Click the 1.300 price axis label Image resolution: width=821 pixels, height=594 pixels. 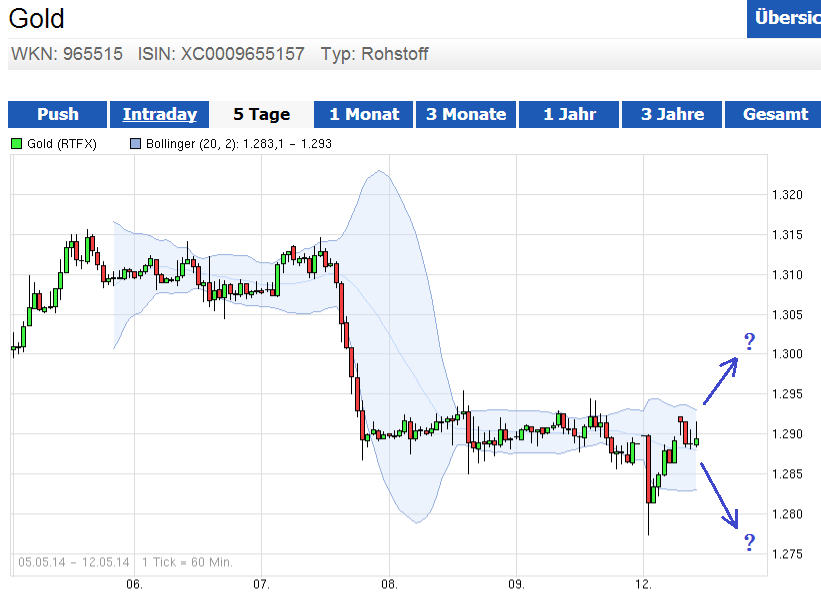pyautogui.click(x=787, y=354)
